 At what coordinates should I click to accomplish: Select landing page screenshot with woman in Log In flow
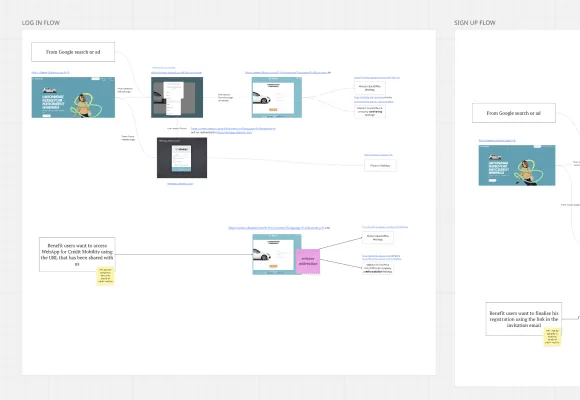tap(73, 97)
